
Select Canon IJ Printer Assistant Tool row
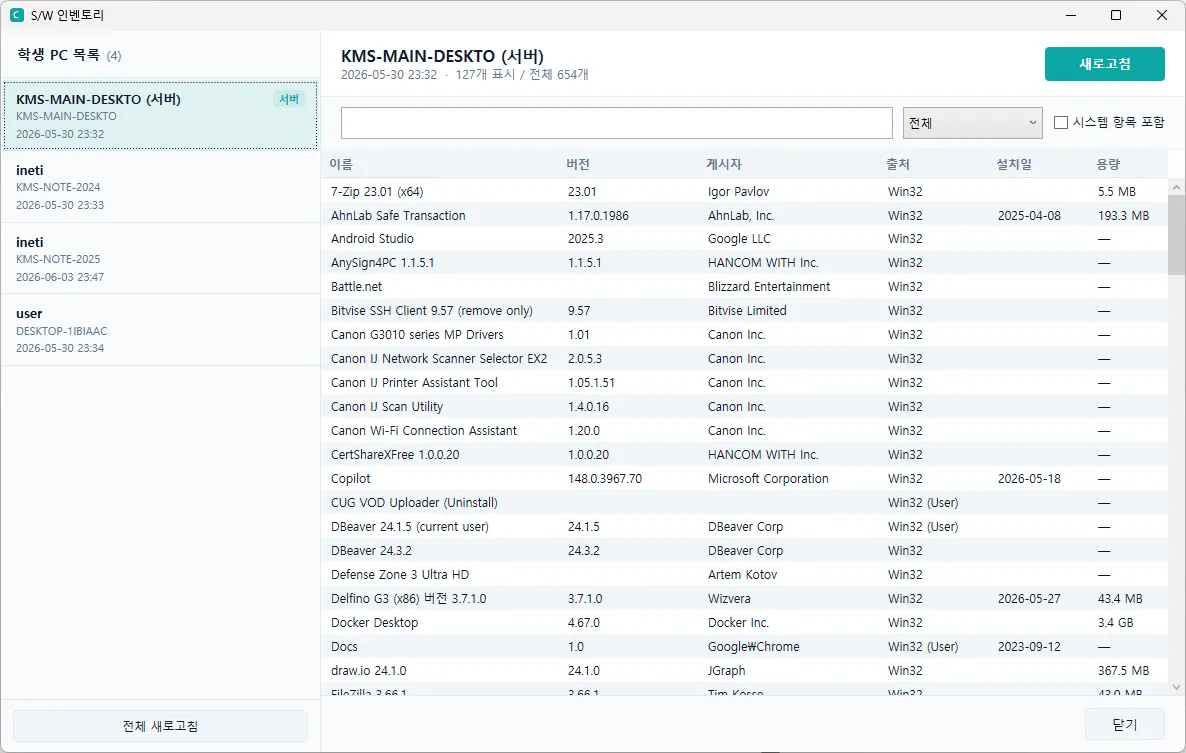coord(745,383)
